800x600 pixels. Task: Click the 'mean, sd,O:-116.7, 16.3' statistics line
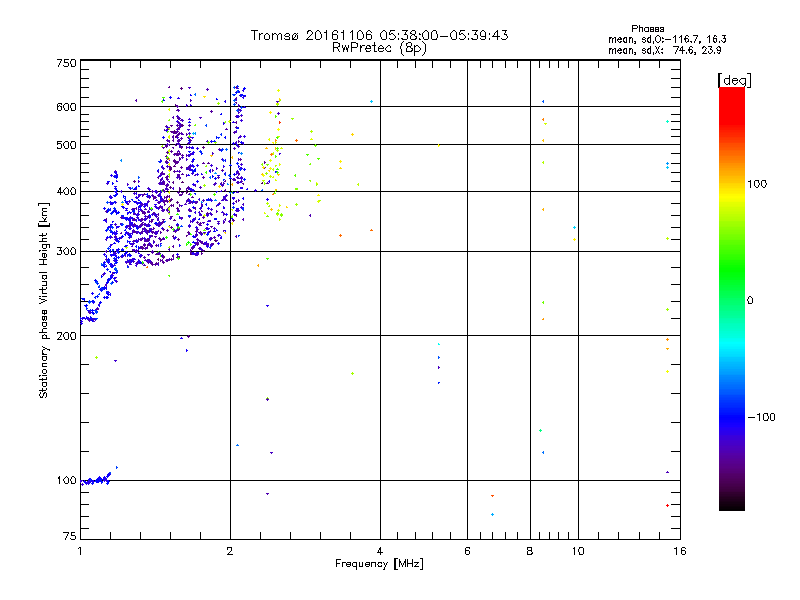(667, 39)
